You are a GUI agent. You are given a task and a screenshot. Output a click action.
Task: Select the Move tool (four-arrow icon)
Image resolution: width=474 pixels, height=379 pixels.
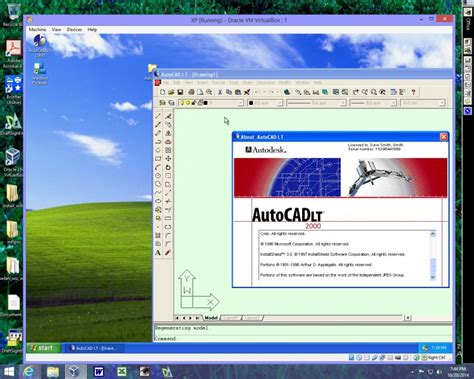[168, 159]
